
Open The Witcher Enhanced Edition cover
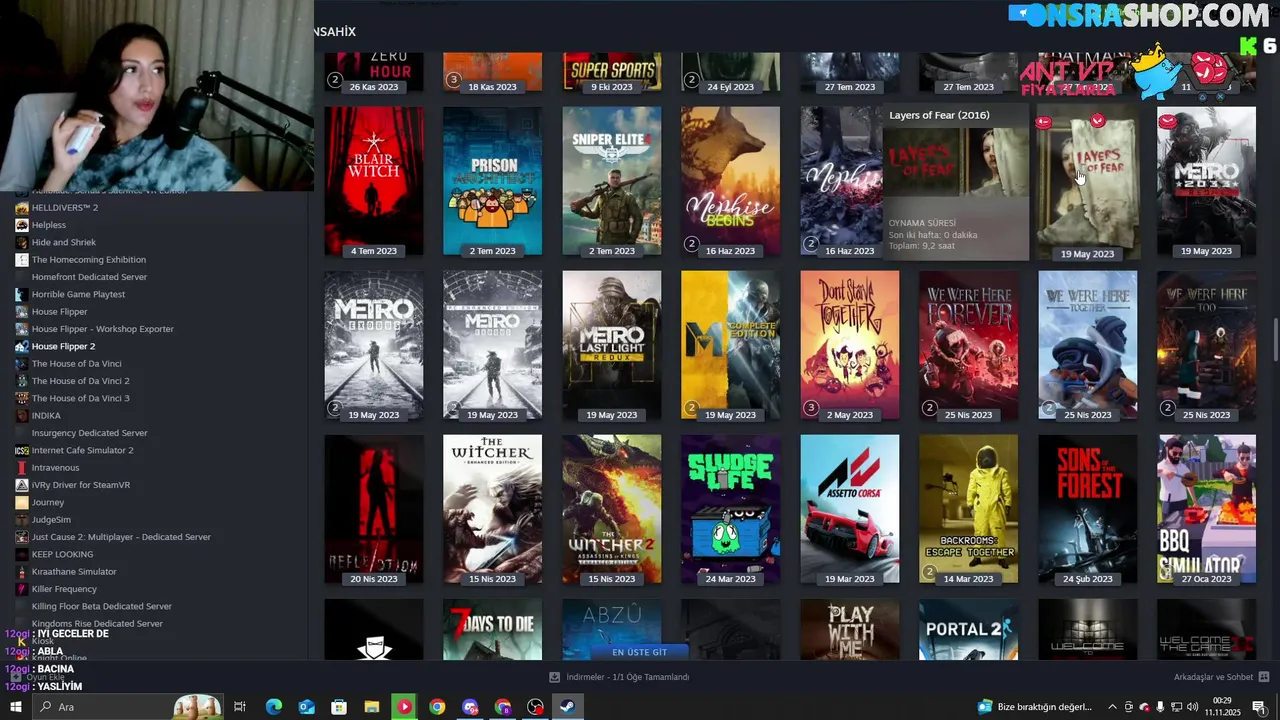coord(492,509)
